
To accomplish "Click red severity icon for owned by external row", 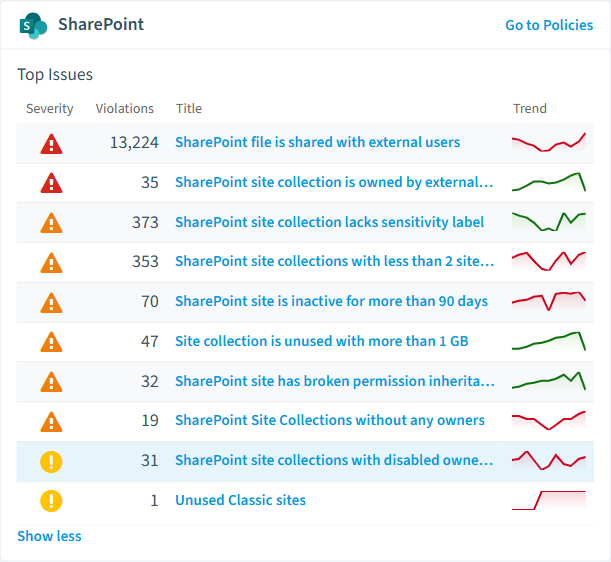I will click(51, 183).
